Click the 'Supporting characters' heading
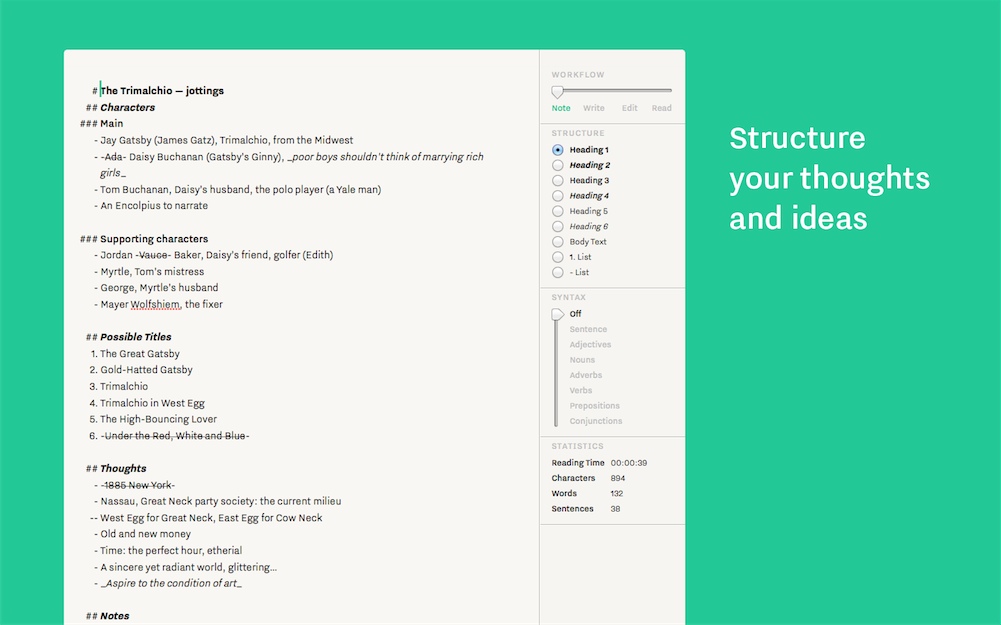The width and height of the screenshot is (1001, 625). tap(154, 239)
